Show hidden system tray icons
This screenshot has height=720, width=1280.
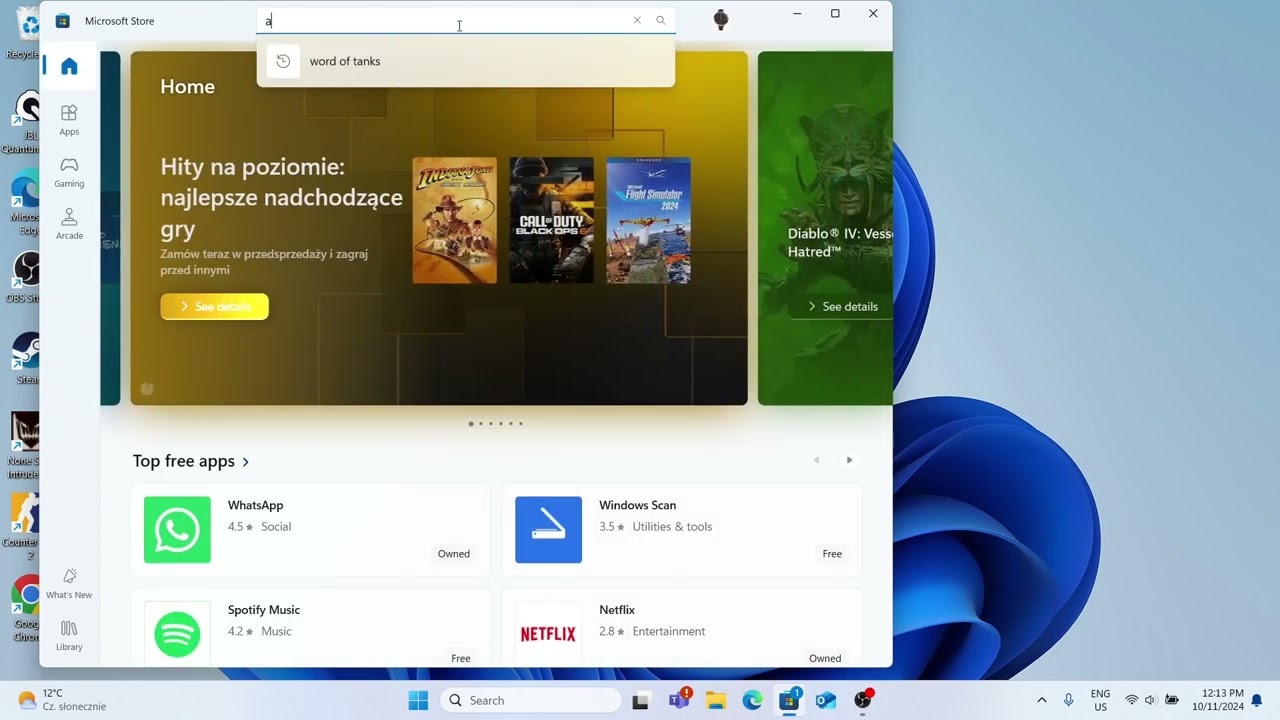click(1041, 700)
